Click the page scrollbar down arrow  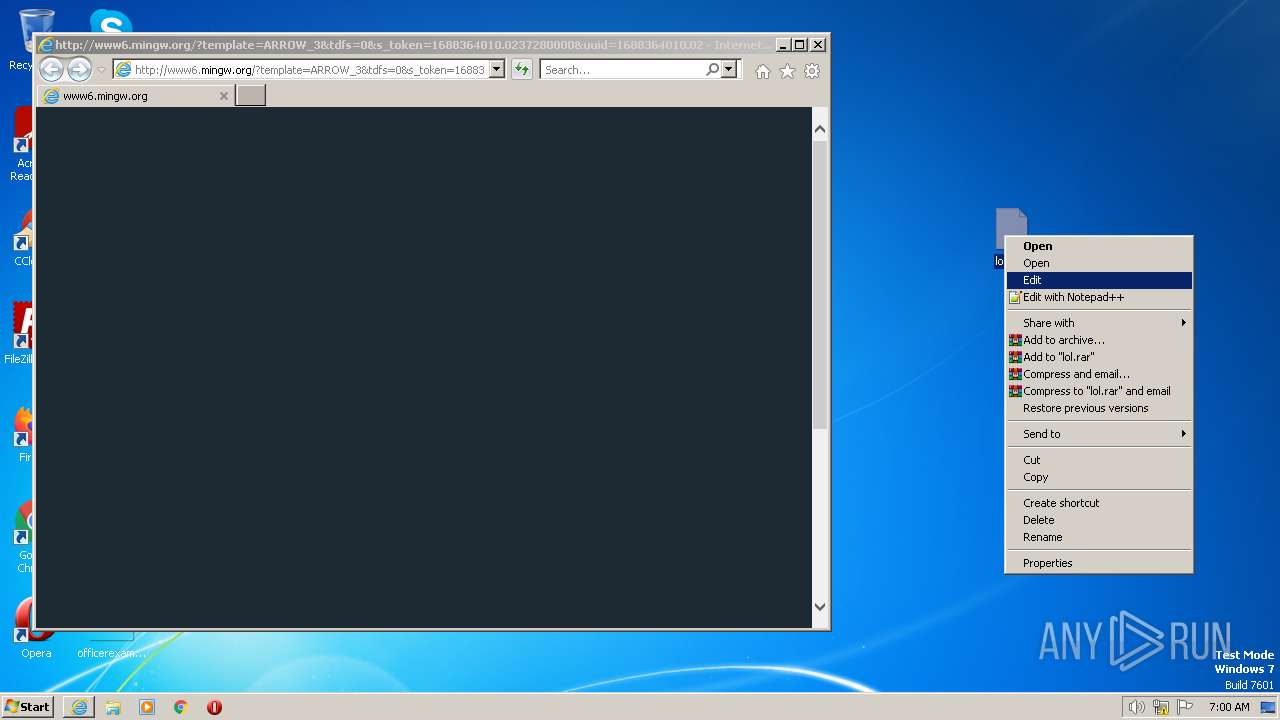pyautogui.click(x=820, y=606)
